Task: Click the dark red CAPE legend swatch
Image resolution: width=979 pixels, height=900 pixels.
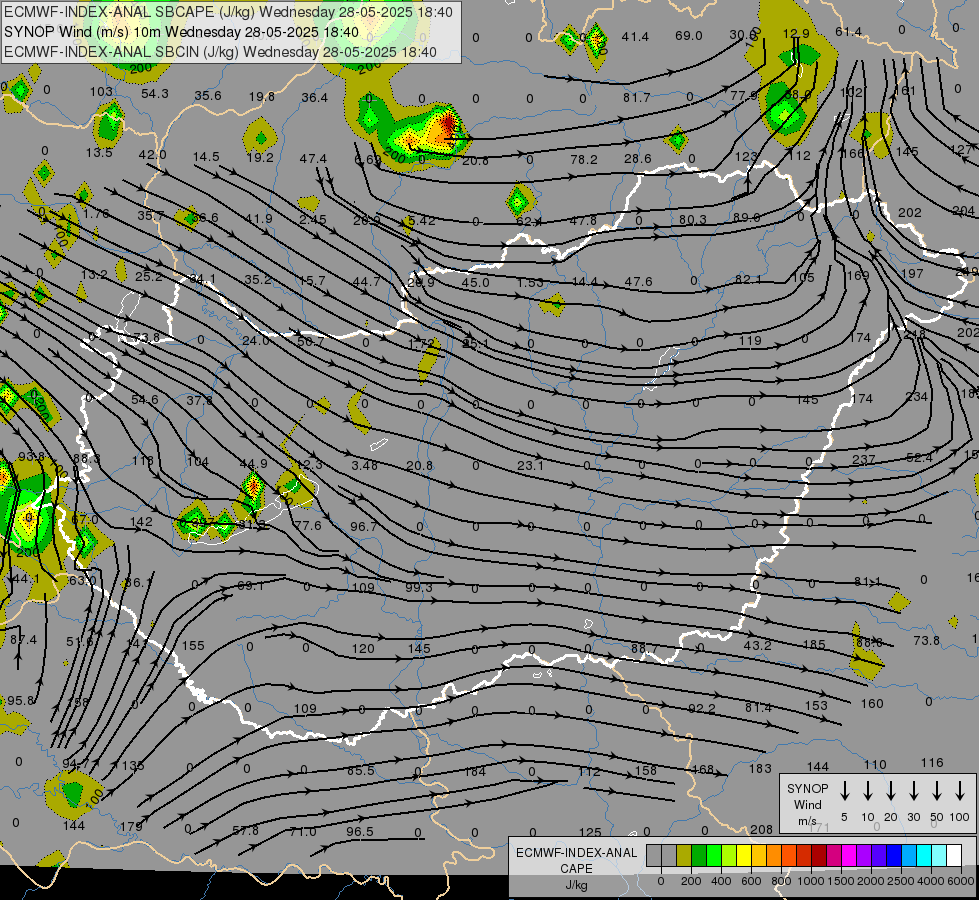Action: pyautogui.click(x=819, y=856)
